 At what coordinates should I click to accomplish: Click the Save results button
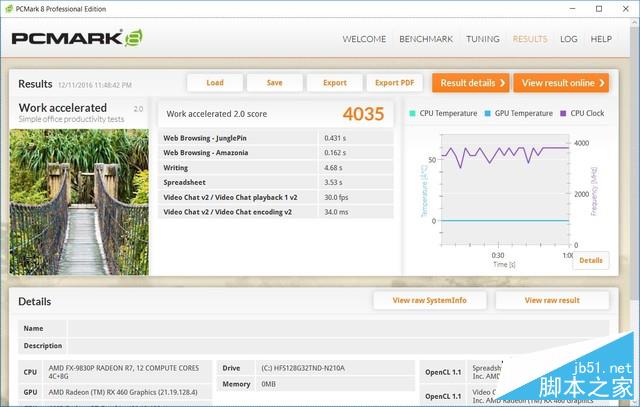(274, 83)
